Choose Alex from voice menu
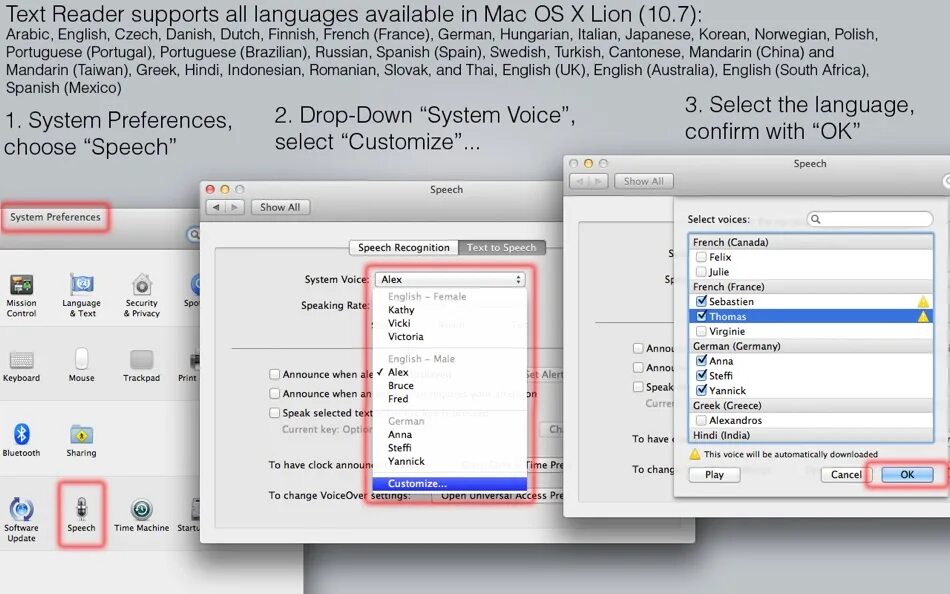 [x=450, y=372]
